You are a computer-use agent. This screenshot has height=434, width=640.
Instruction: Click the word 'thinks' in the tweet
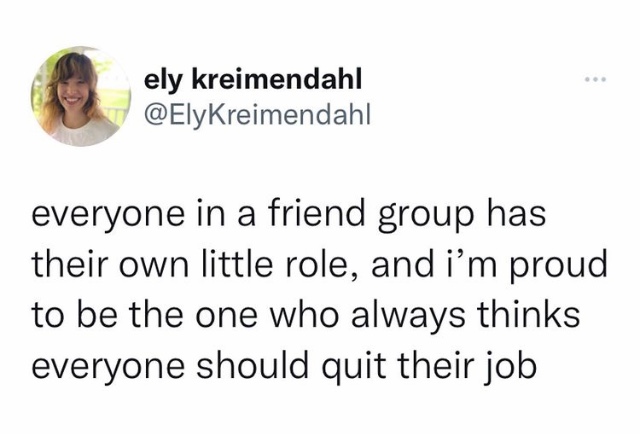pyautogui.click(x=528, y=315)
